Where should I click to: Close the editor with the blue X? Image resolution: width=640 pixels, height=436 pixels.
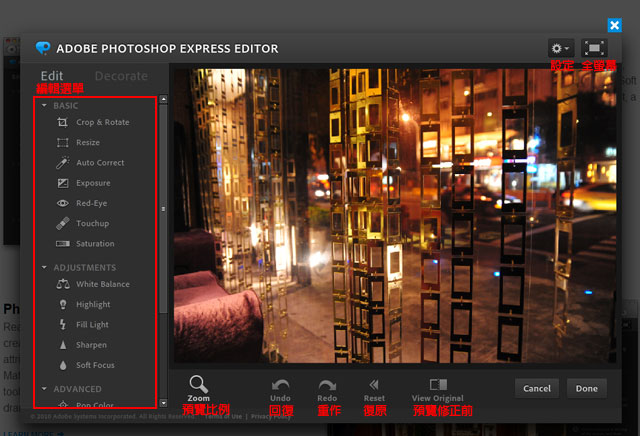point(614,25)
